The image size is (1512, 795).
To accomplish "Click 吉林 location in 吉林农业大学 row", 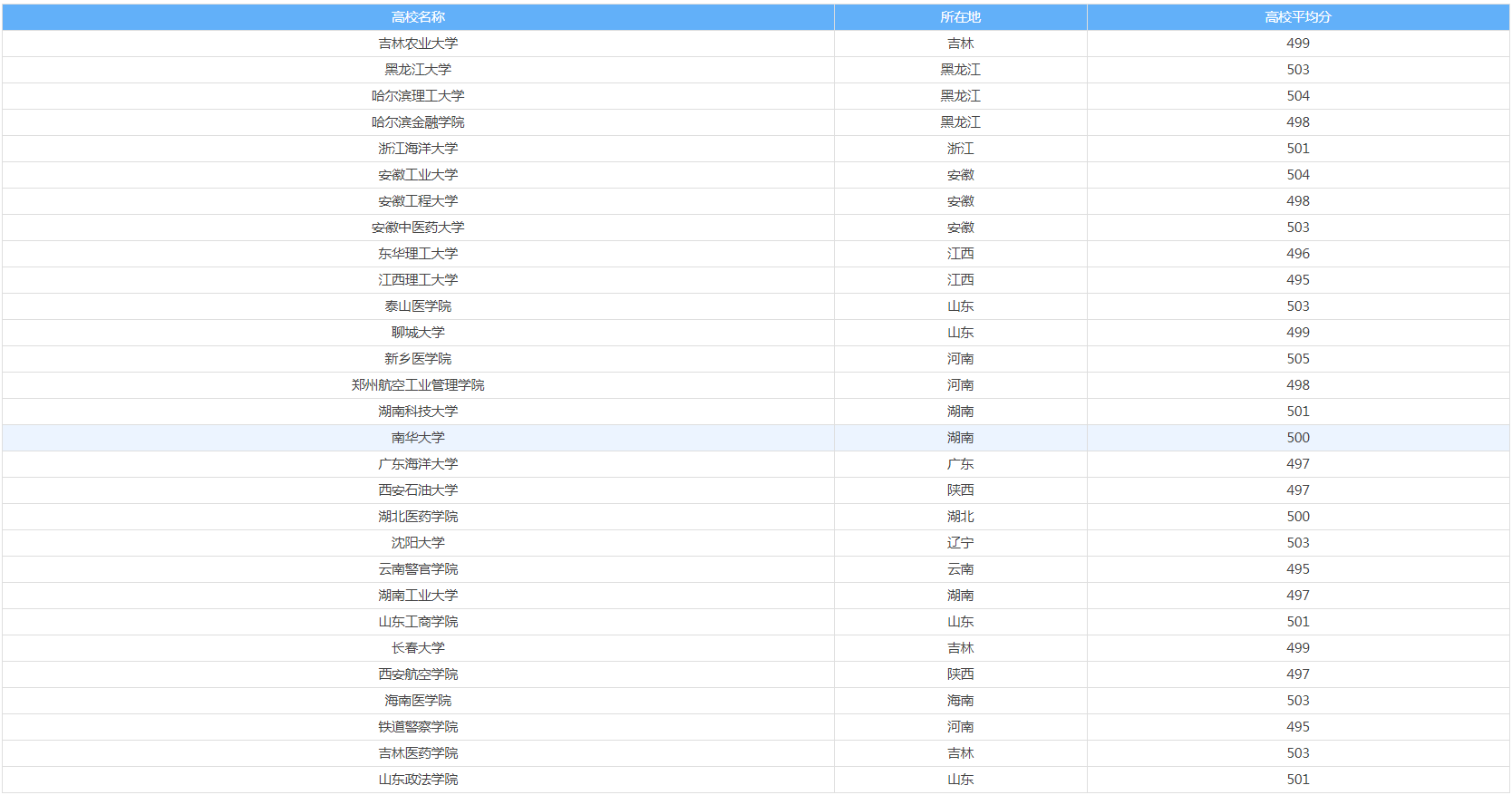I will pyautogui.click(x=961, y=44).
